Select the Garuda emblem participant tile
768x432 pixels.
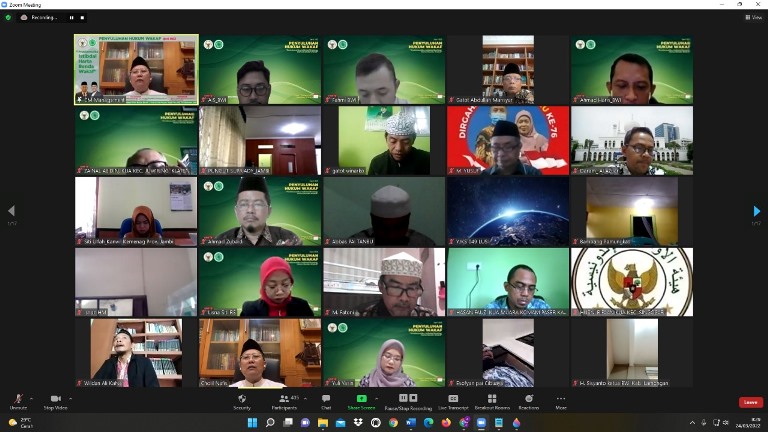click(x=632, y=282)
